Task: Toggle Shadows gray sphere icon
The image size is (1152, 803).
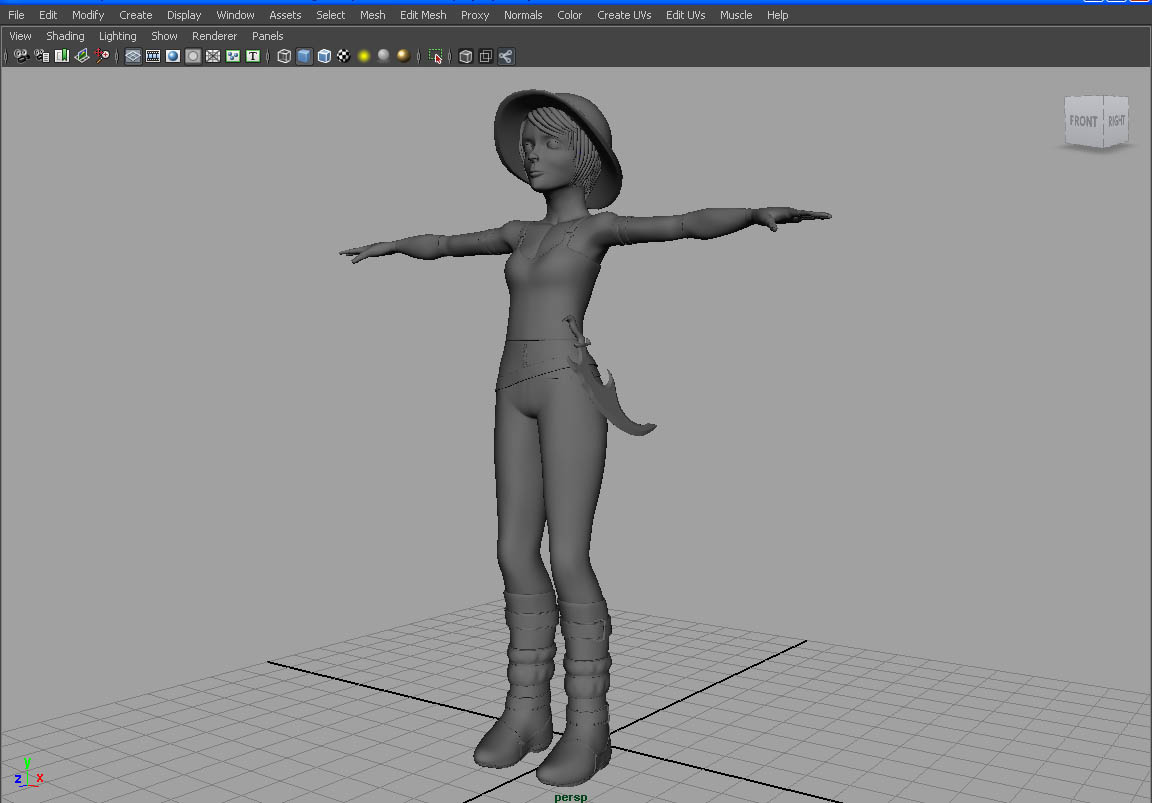Action: (x=384, y=57)
